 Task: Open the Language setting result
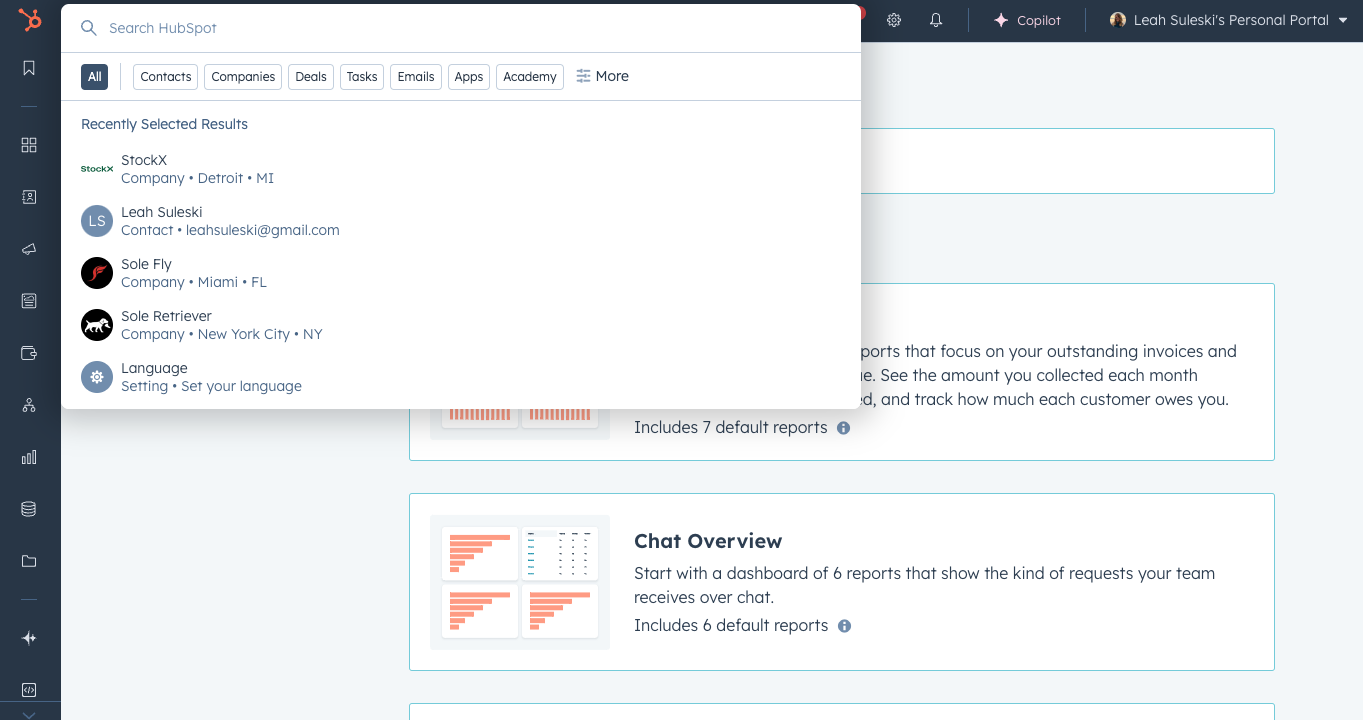[x=461, y=377]
